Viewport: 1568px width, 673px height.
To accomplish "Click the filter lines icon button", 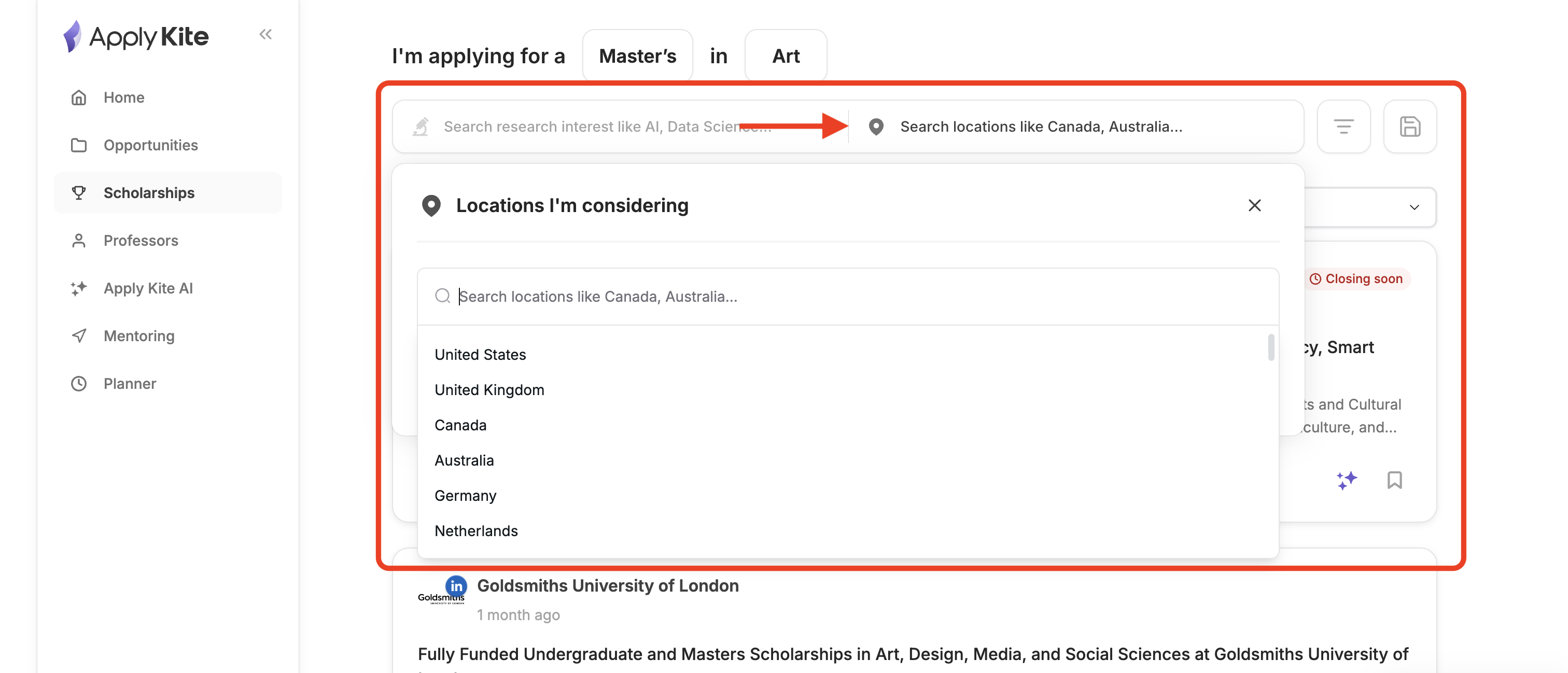I will point(1343,127).
